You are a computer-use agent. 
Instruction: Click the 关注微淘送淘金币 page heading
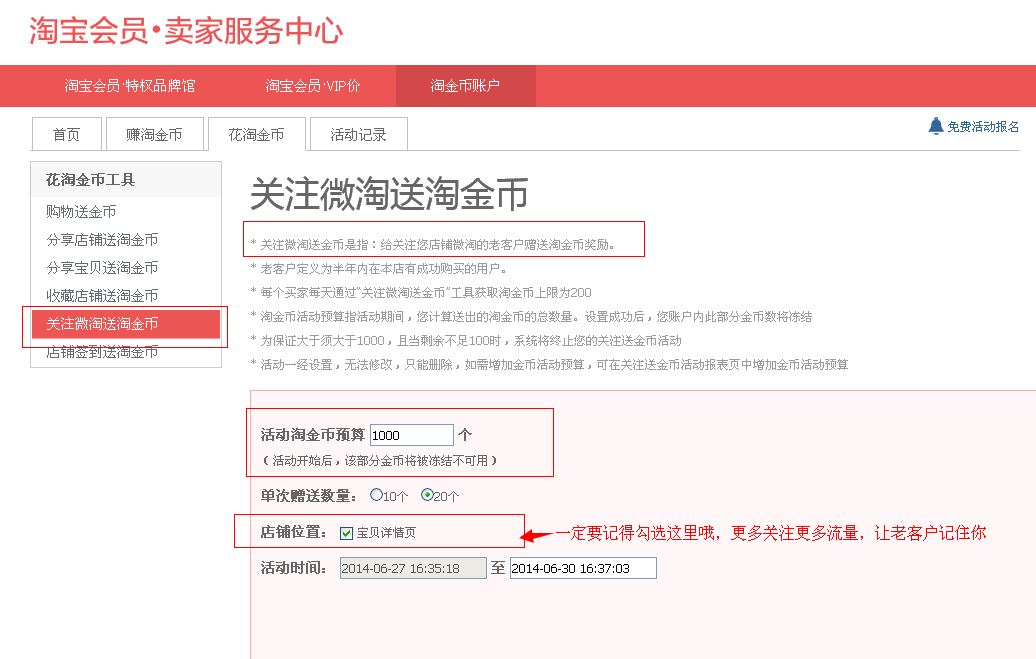tap(389, 194)
